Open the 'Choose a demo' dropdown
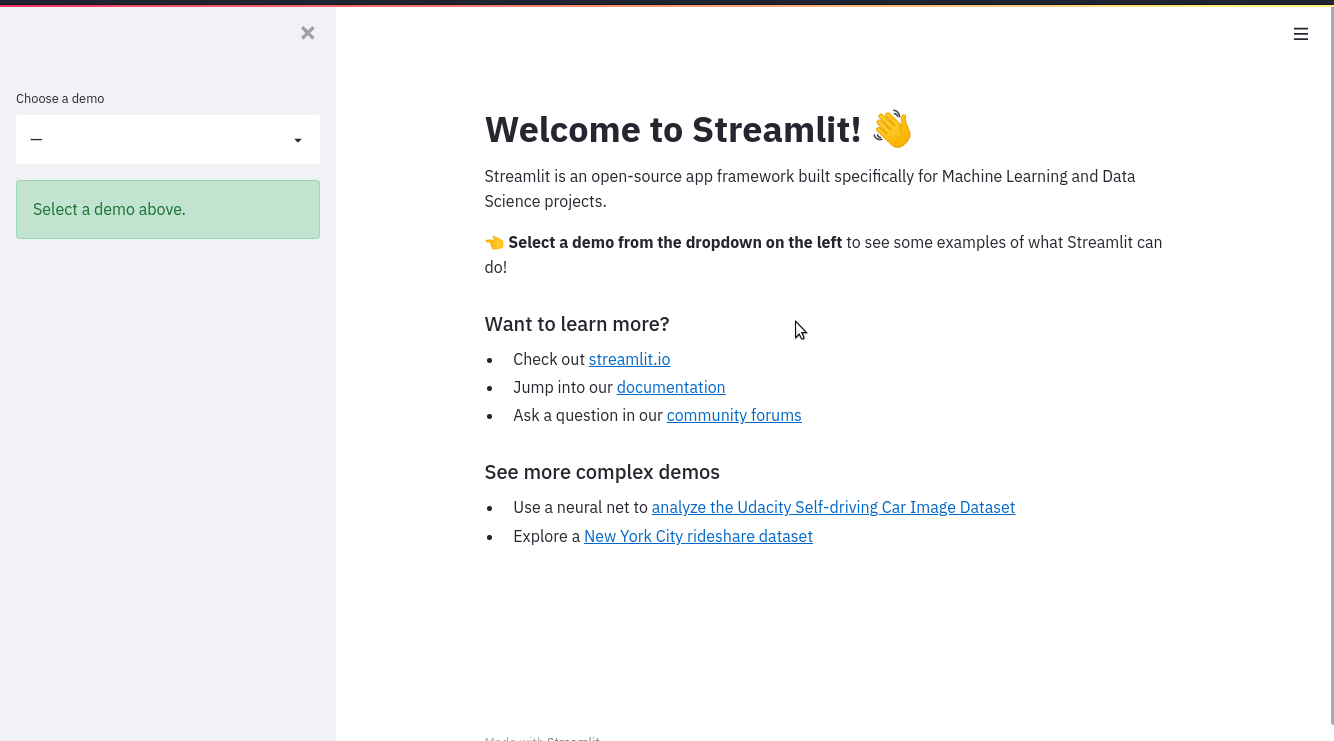 (167, 139)
